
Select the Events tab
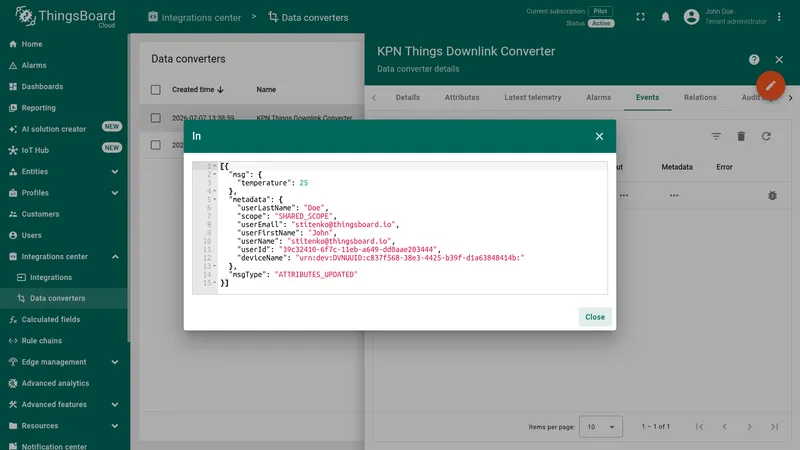(x=647, y=97)
